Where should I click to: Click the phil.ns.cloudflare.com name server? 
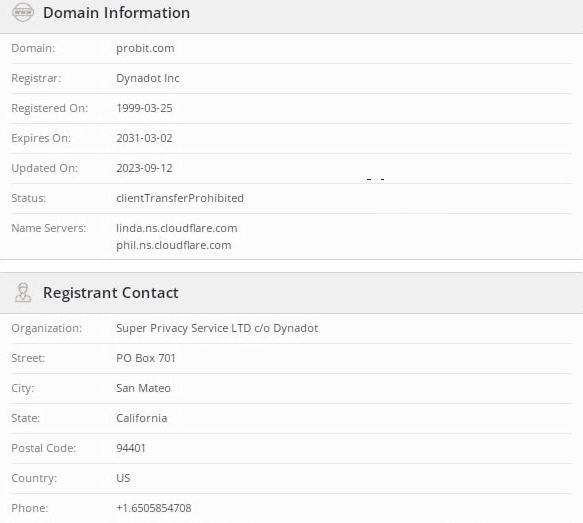174,245
